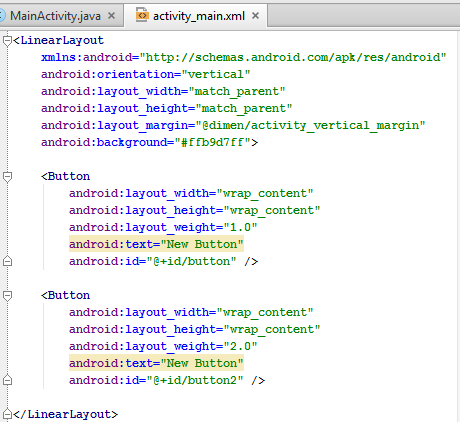Click the Java class icon on MainActivity tab

(x=2, y=15)
